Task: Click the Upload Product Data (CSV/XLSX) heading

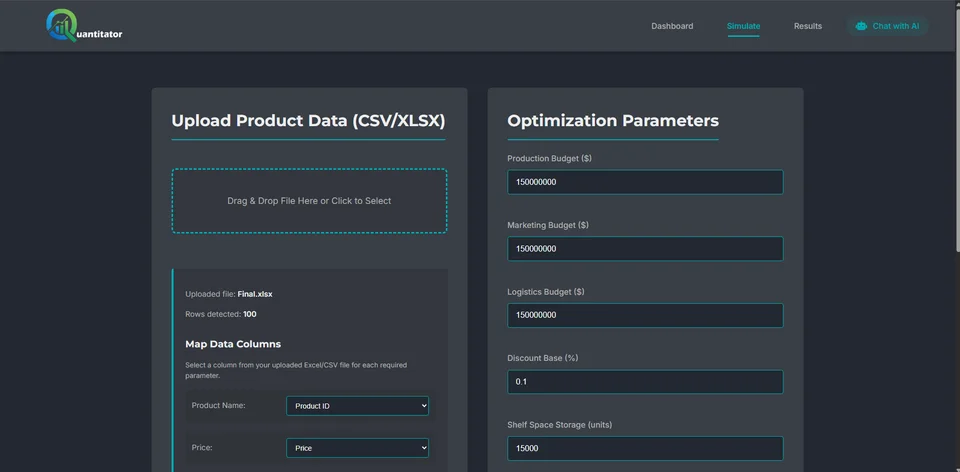Action: tap(308, 121)
